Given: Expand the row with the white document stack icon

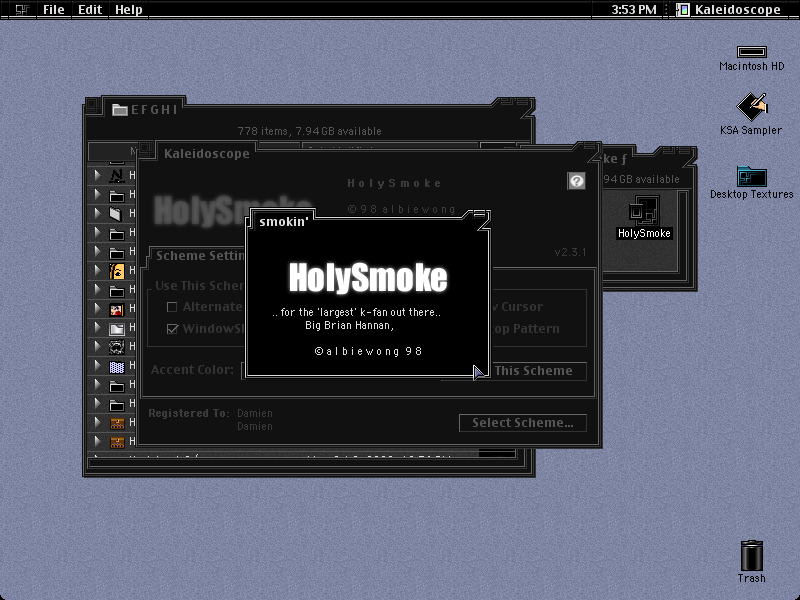Looking at the screenshot, I should pos(97,214).
